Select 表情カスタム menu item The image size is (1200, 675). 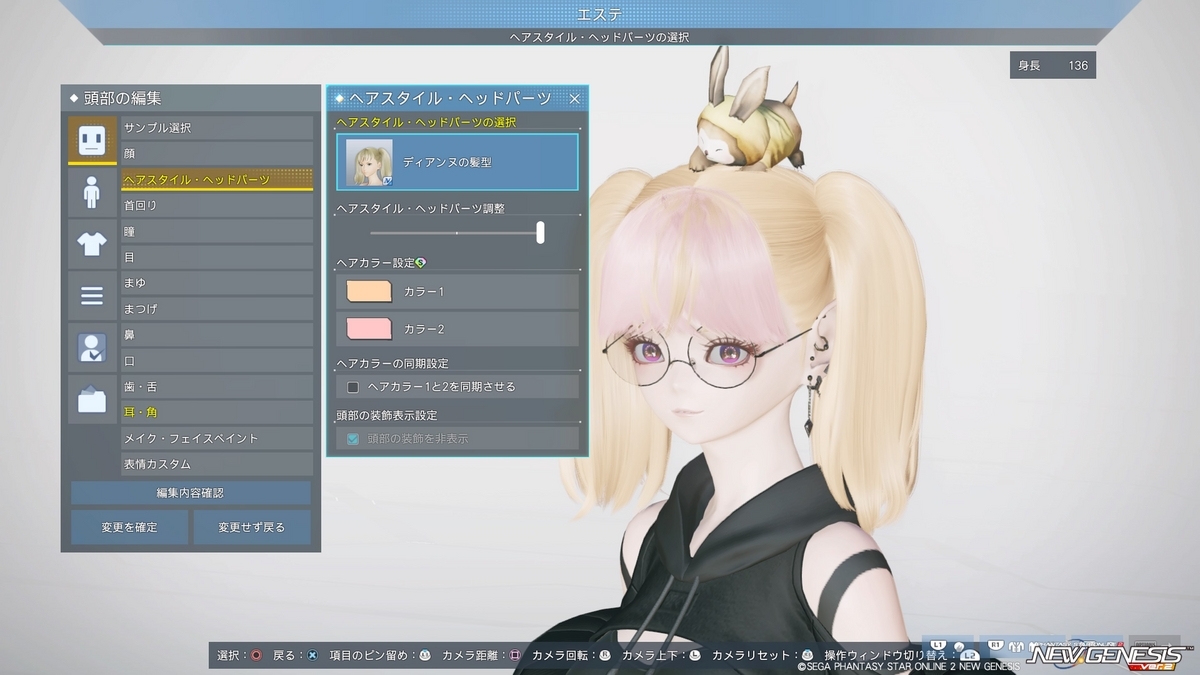[x=217, y=465]
